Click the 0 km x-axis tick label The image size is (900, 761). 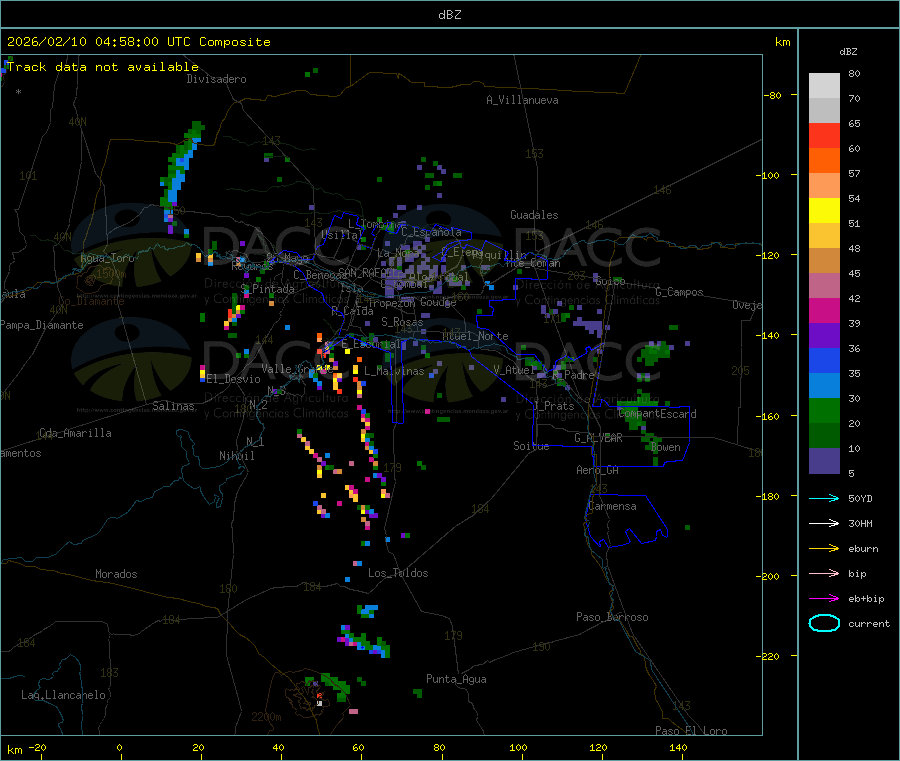point(119,747)
